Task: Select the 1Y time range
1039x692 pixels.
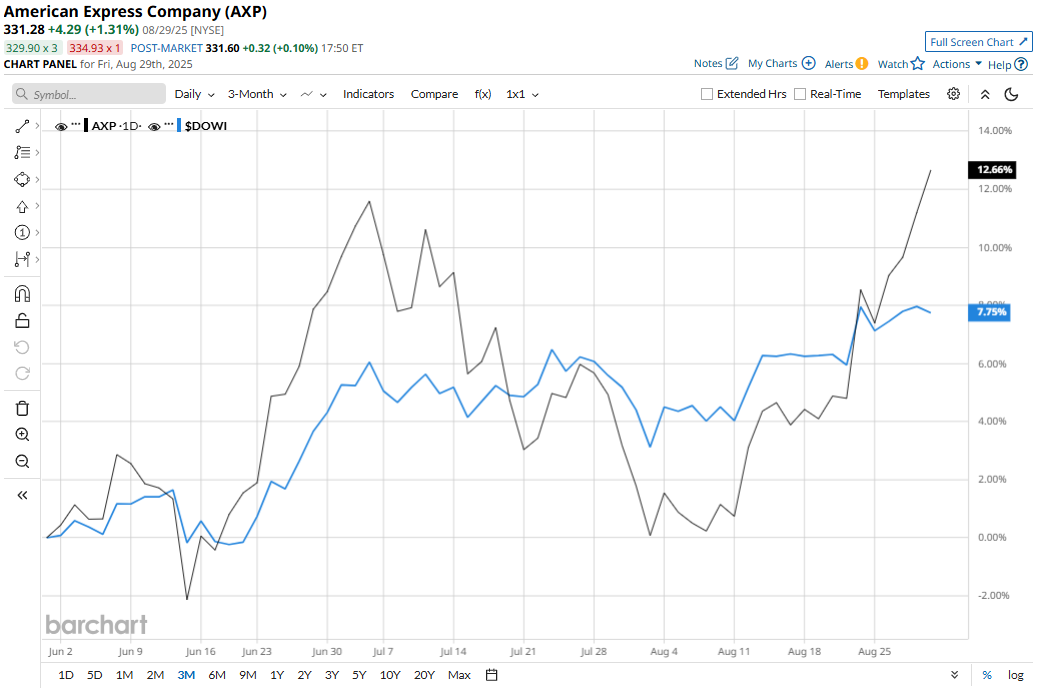Action: click(277, 675)
